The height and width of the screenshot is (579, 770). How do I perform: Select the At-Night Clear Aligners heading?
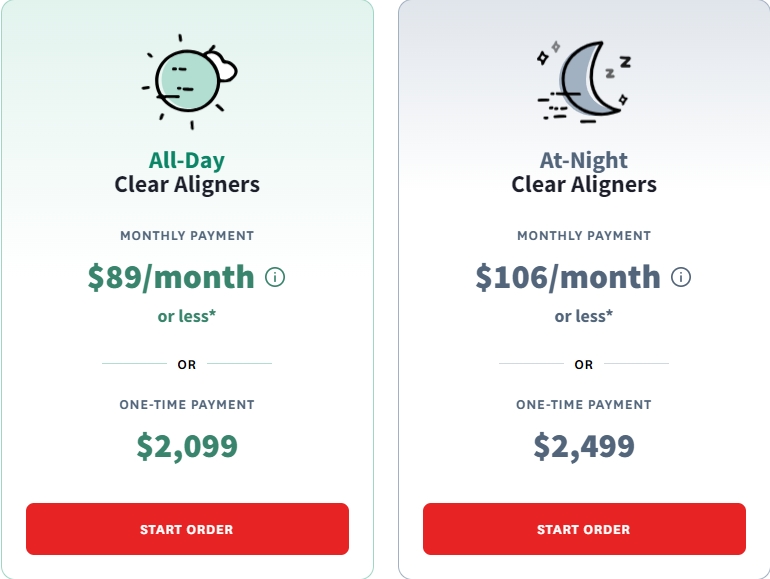click(584, 172)
